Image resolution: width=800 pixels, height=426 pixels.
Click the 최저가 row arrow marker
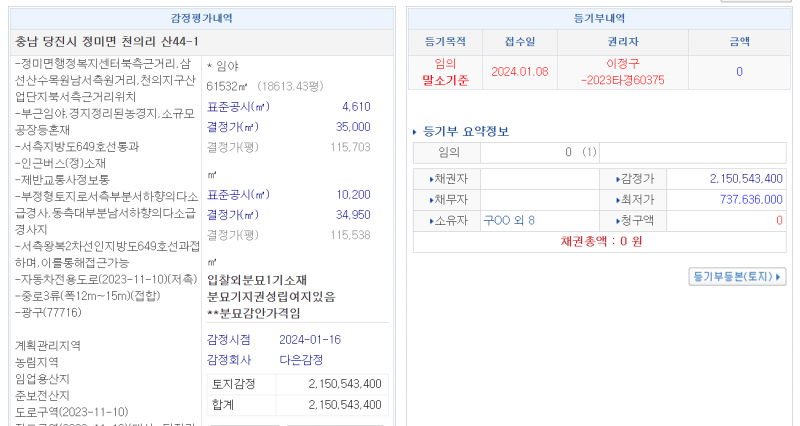coord(617,200)
